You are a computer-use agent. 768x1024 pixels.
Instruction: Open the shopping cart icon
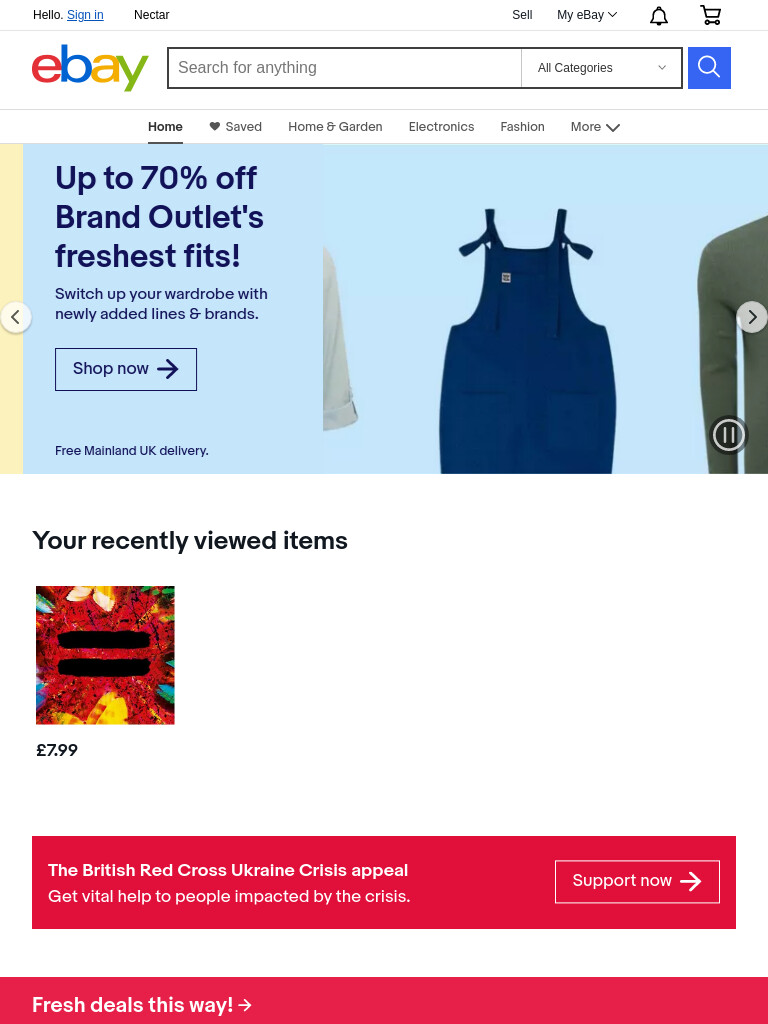[x=711, y=15]
